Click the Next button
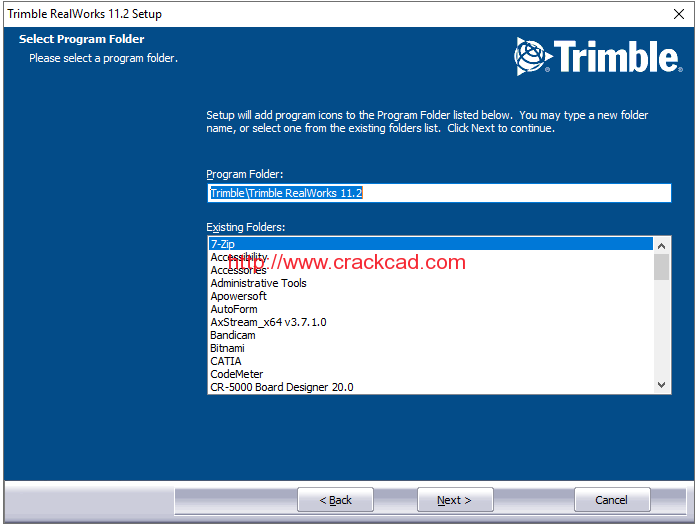The width and height of the screenshot is (698, 527). point(455,500)
